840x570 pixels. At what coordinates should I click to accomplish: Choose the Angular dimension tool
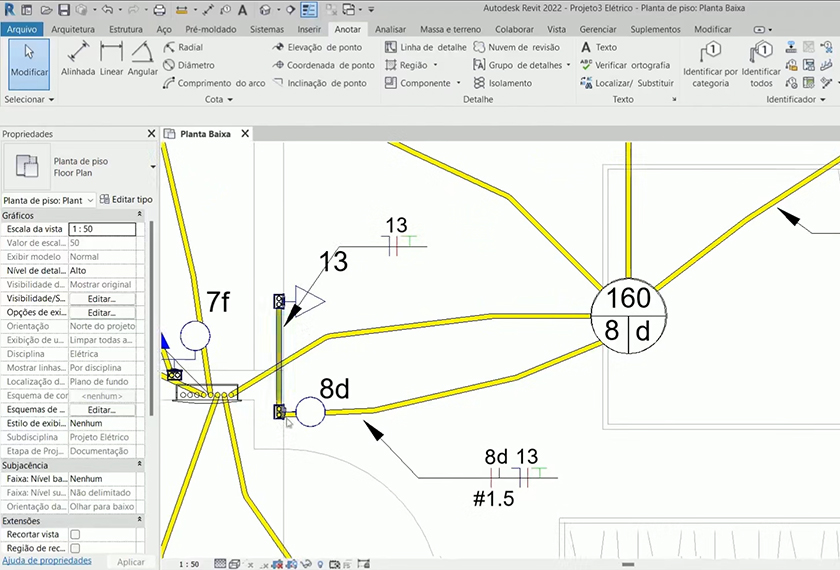click(143, 58)
